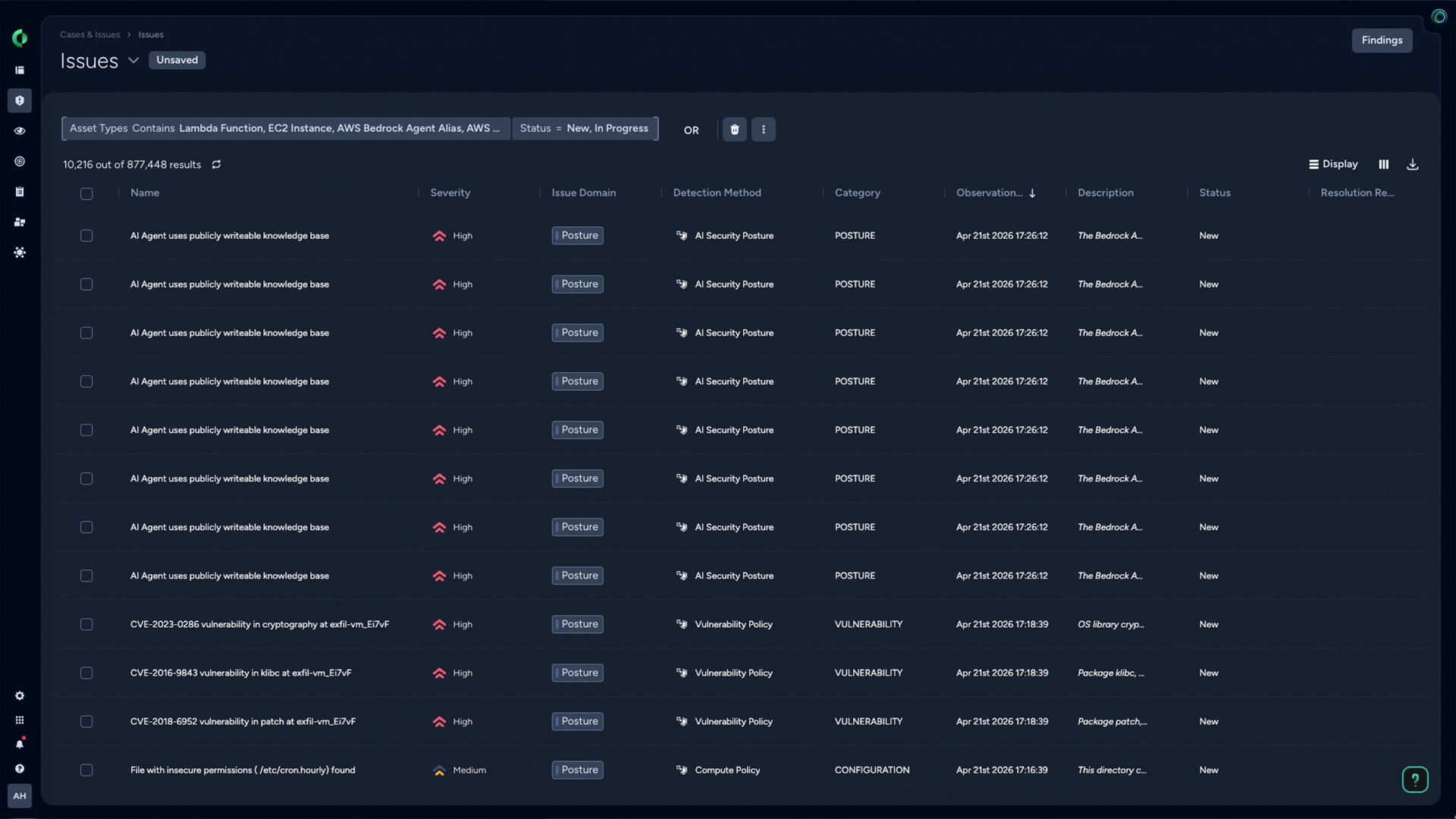
Task: Click Cases & Issues breadcrumb
Action: tap(89, 35)
